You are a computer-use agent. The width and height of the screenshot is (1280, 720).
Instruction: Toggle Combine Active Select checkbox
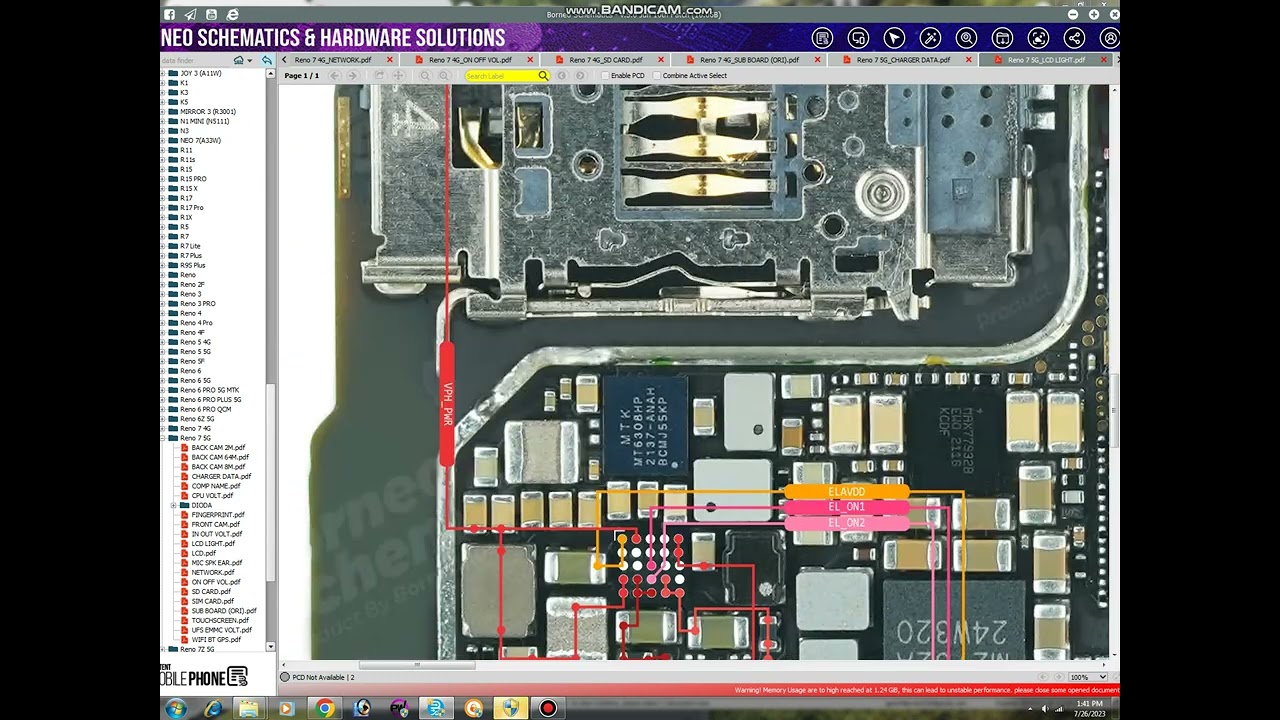[x=656, y=76]
